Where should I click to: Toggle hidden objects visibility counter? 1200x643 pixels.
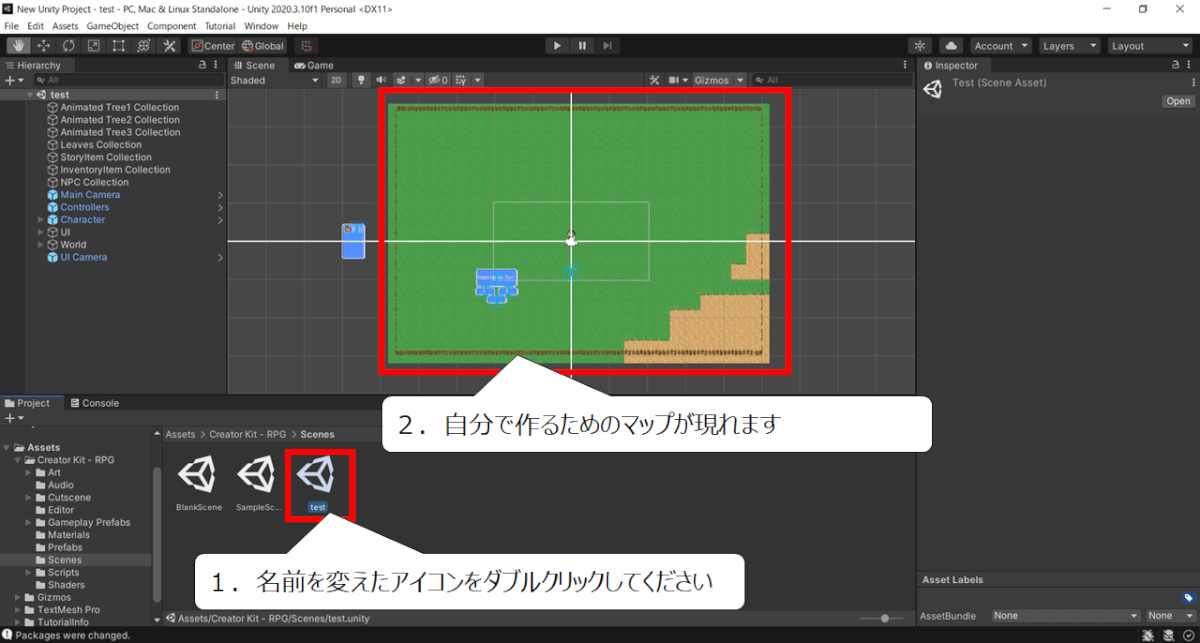pyautogui.click(x=438, y=80)
